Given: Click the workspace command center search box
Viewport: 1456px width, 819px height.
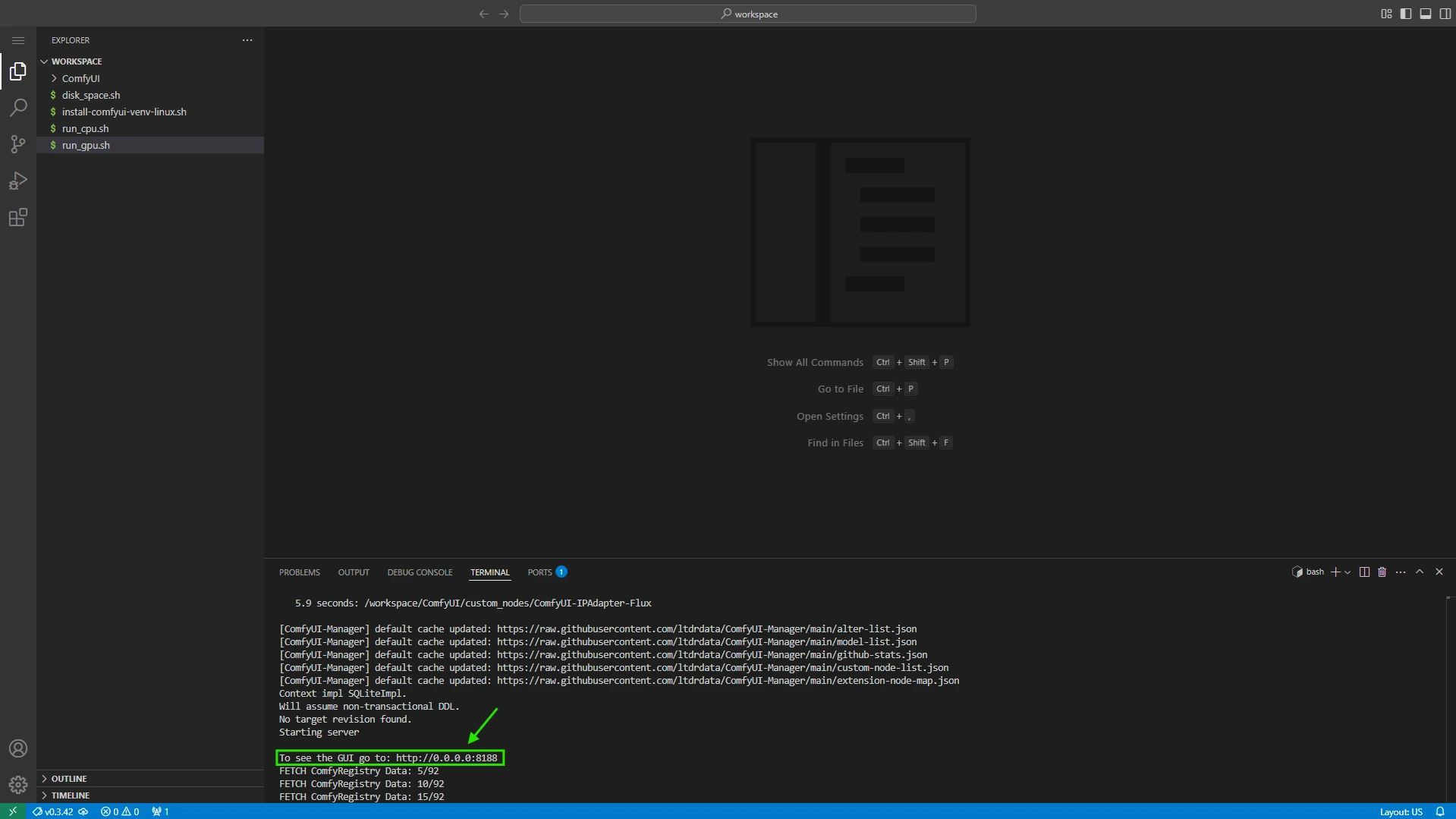Looking at the screenshot, I should pyautogui.click(x=748, y=14).
